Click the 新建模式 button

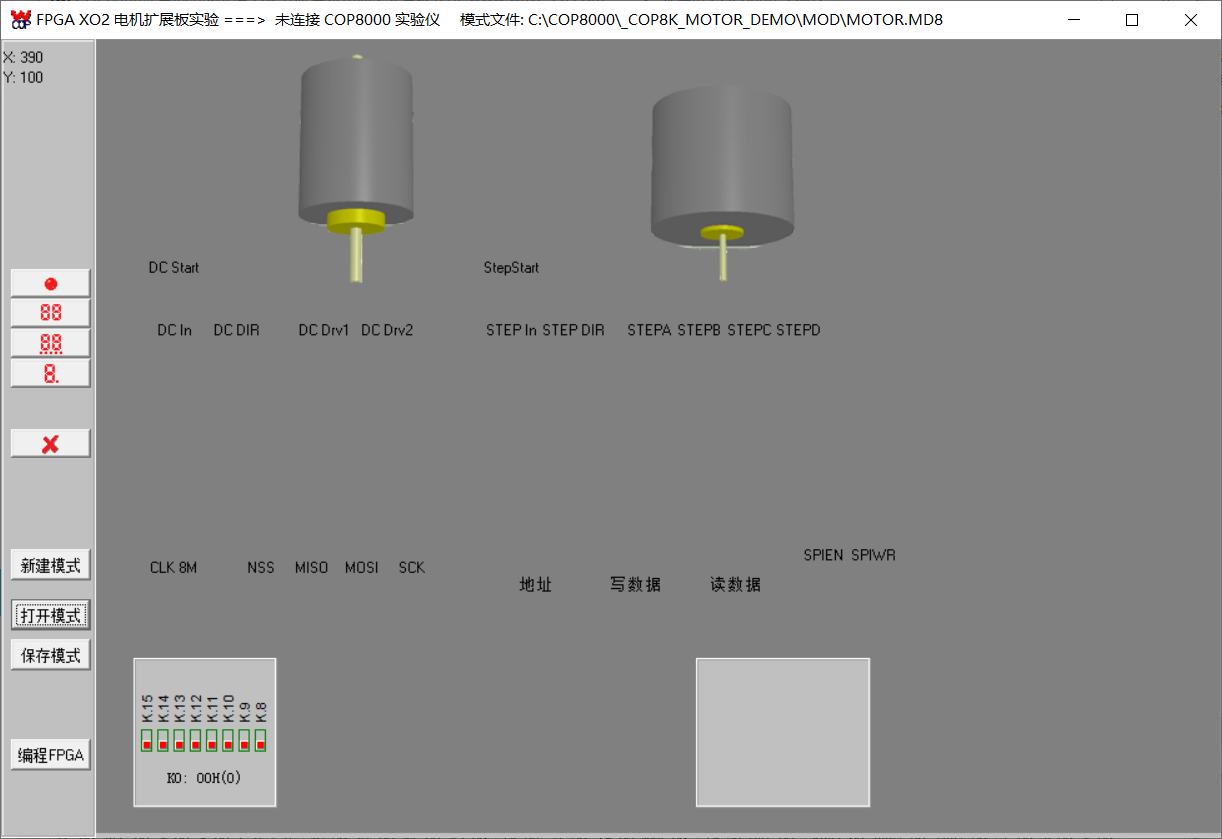pos(50,565)
